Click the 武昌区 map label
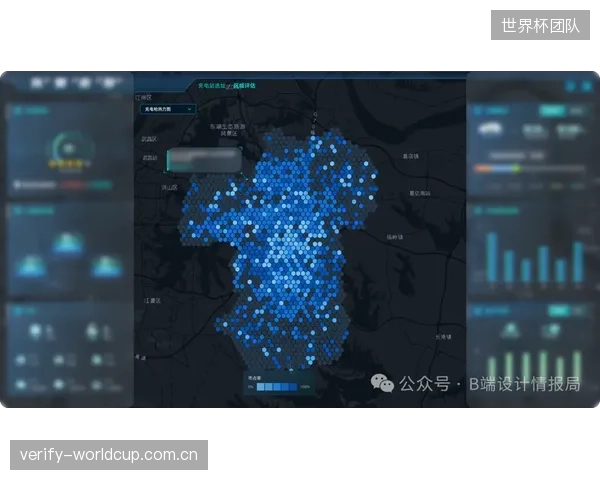600x480 pixels. 149,139
